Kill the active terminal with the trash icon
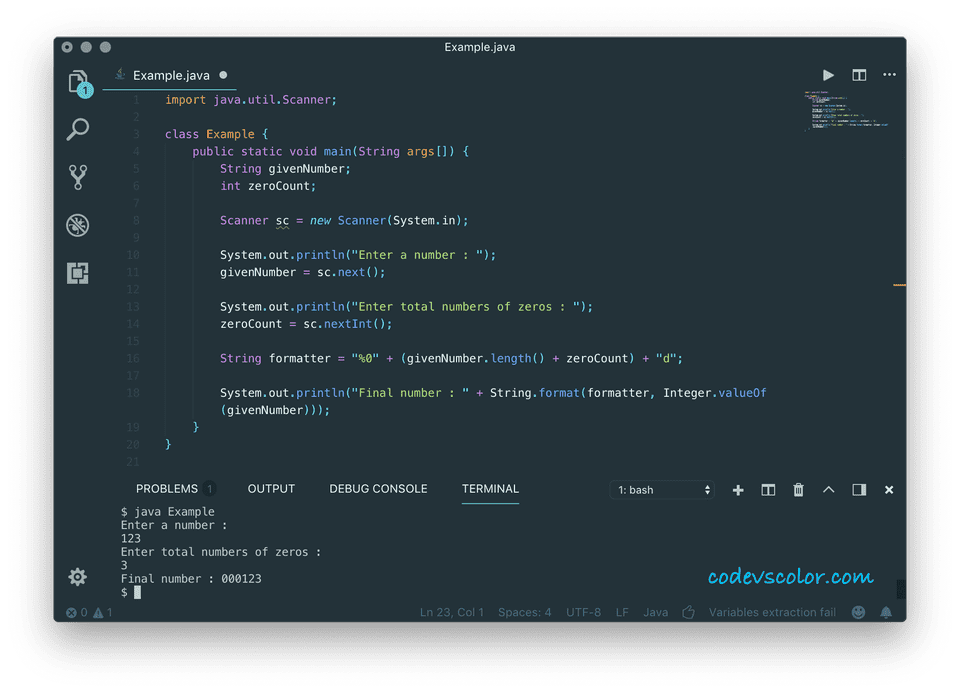 pyautogui.click(x=798, y=489)
